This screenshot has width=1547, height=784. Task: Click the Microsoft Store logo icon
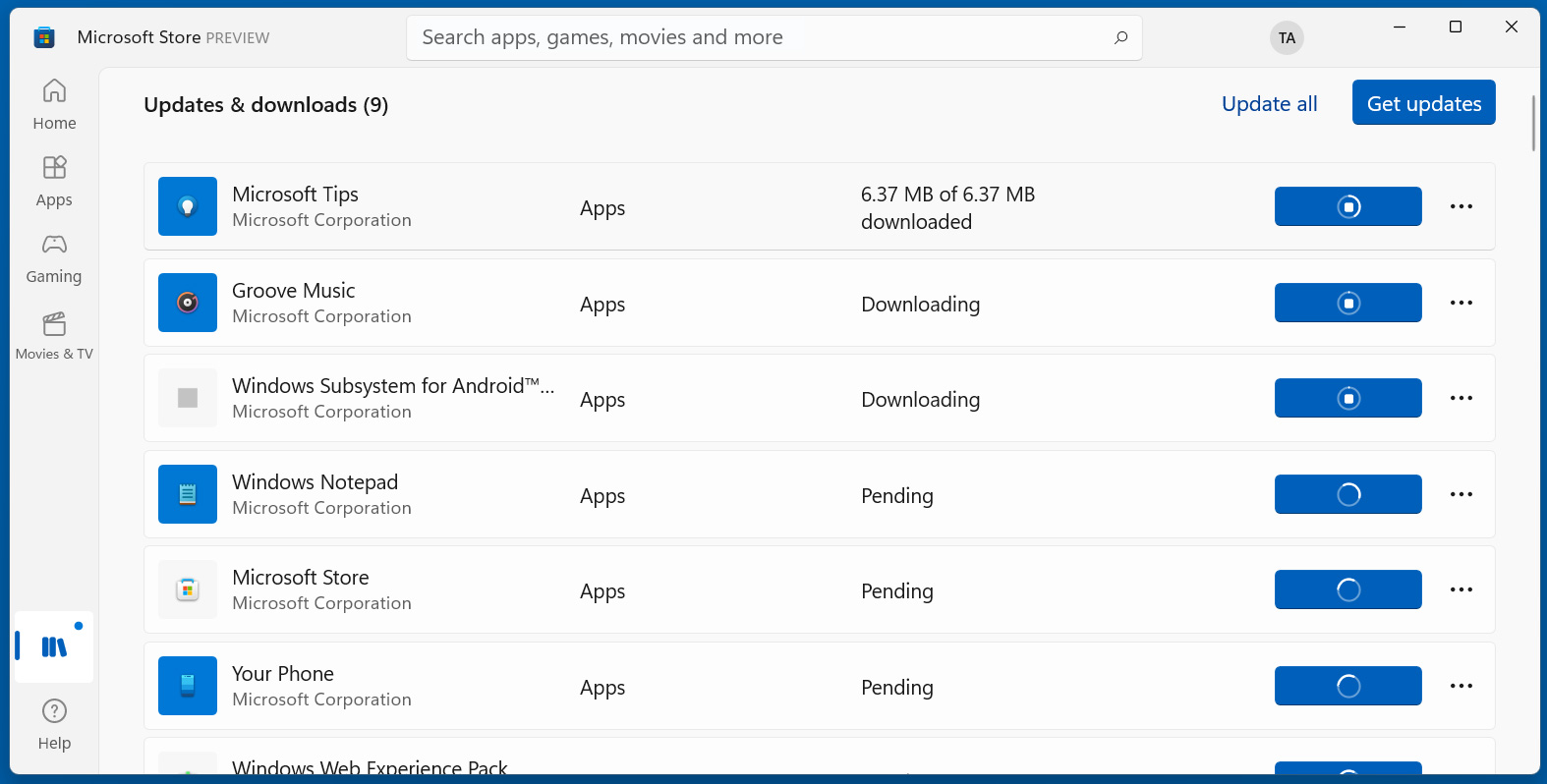(x=44, y=37)
